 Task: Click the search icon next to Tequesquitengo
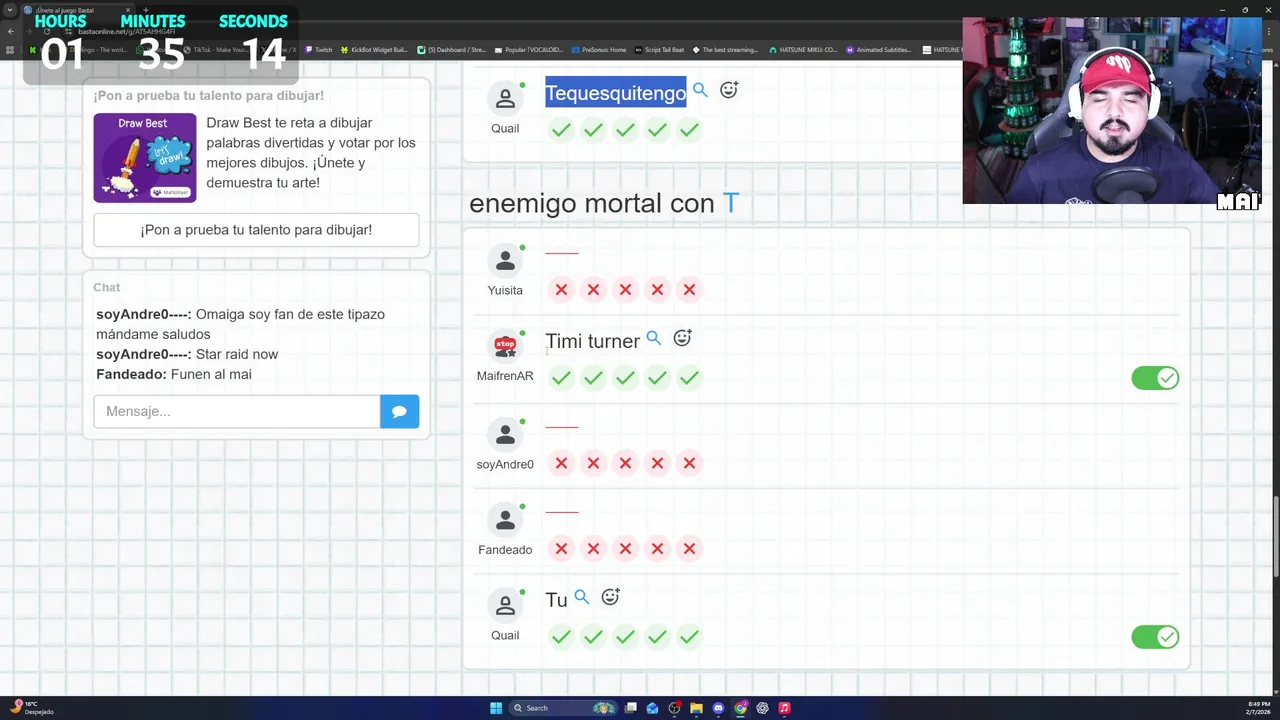(x=700, y=90)
